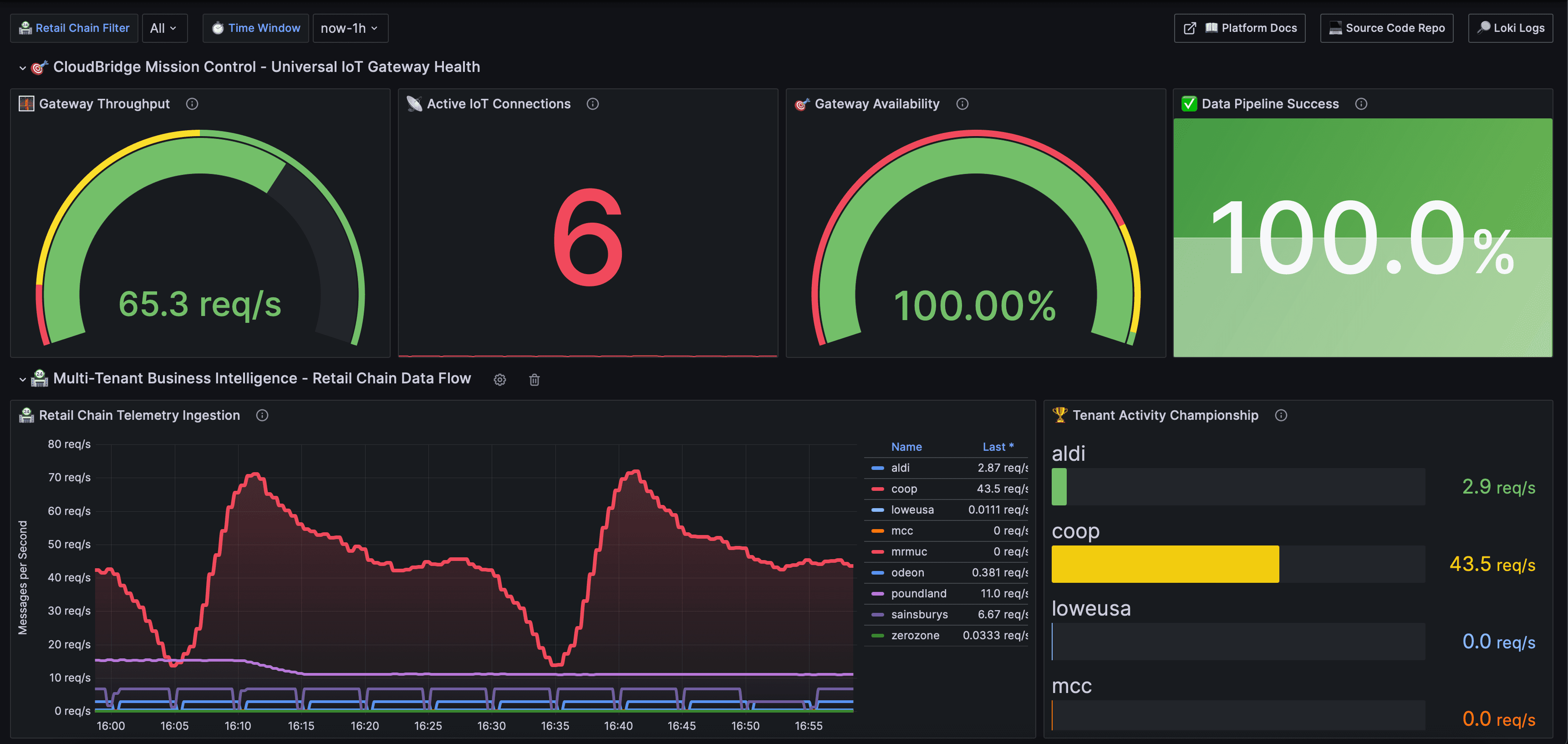1568x744 pixels.
Task: Open the Retail Chain Filter icon
Action: [25, 27]
